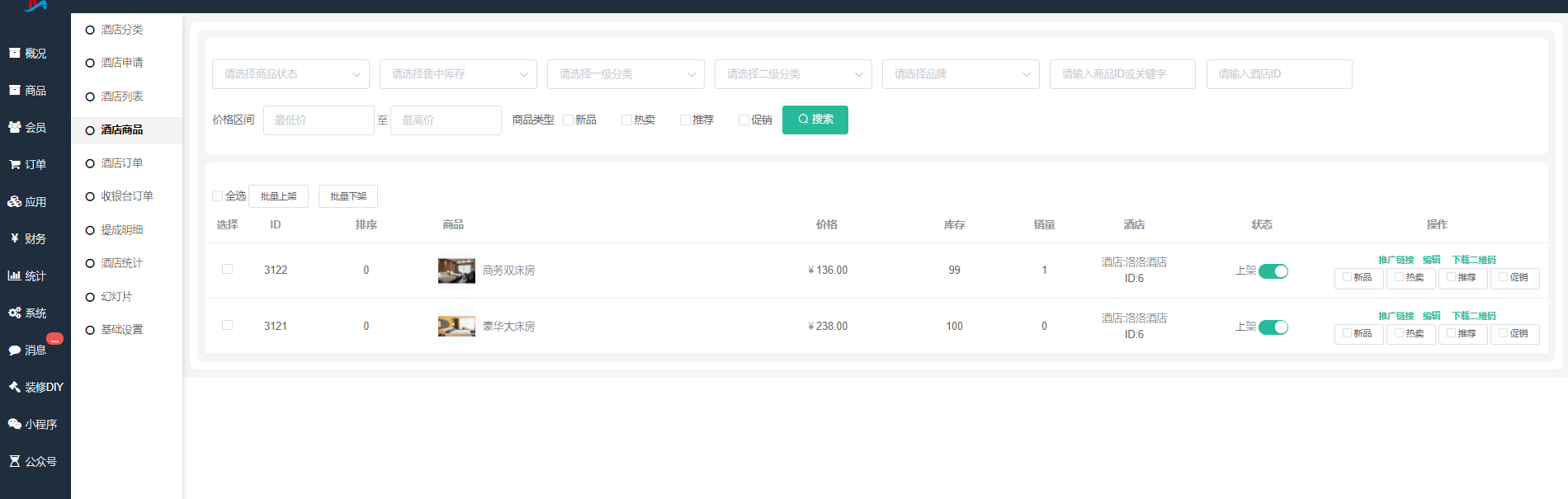This screenshot has width=1568, height=499.
Task: Click the circle icon beside 酒店统计
Action: [x=90, y=263]
